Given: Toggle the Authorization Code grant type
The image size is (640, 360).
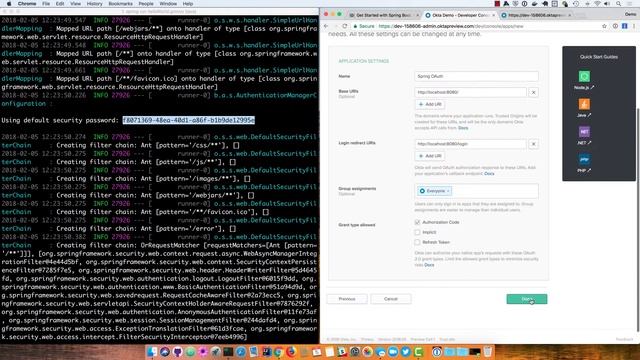Looking at the screenshot, I should (x=417, y=222).
